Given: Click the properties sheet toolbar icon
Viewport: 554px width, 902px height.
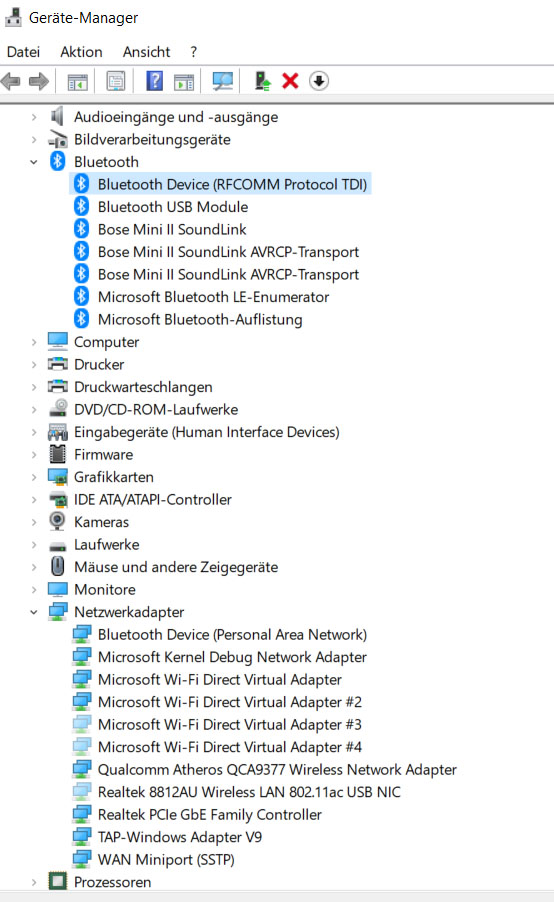Looking at the screenshot, I should tap(116, 81).
